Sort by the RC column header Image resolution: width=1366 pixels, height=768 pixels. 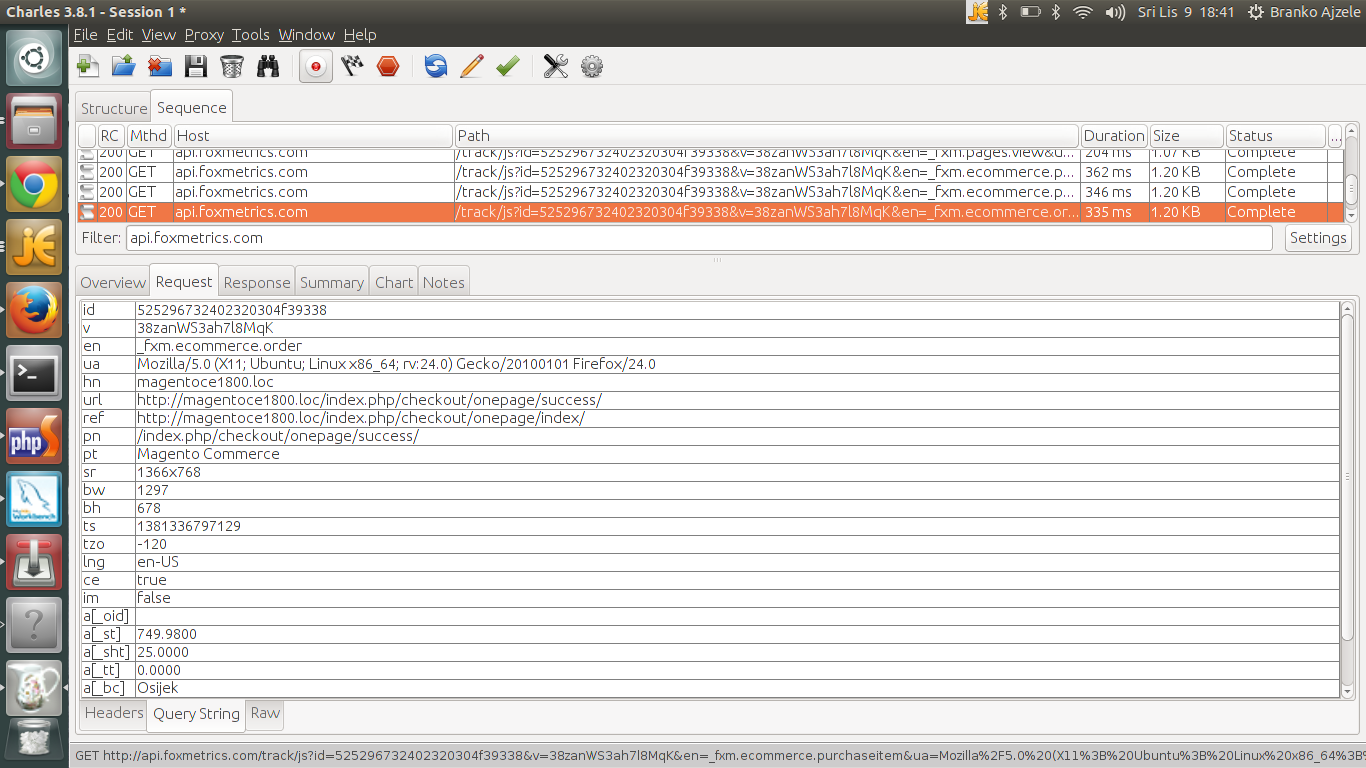point(110,136)
